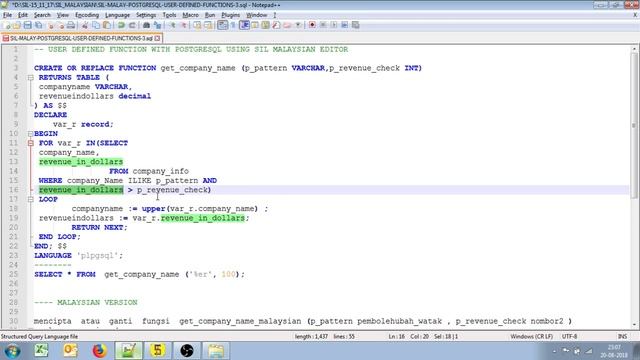This screenshot has height=360, width=640.
Task: Toggle Show all characters icon
Action: pos(233,25)
